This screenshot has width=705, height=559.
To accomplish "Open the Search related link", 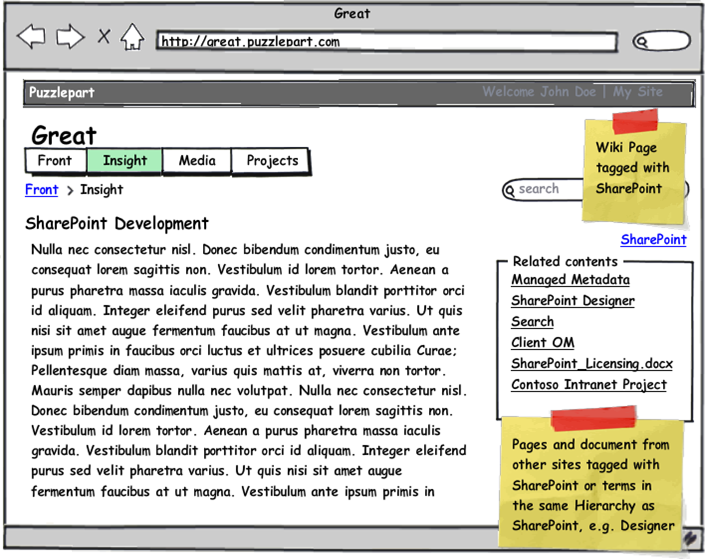I will tap(532, 322).
